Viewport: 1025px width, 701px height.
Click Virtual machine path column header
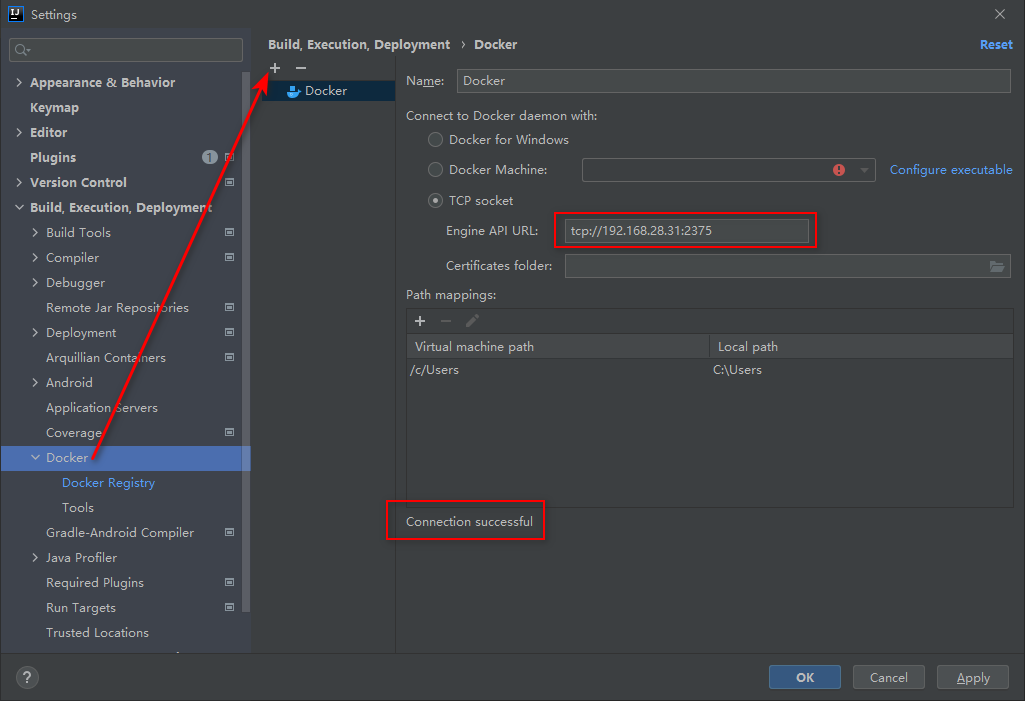(x=558, y=347)
